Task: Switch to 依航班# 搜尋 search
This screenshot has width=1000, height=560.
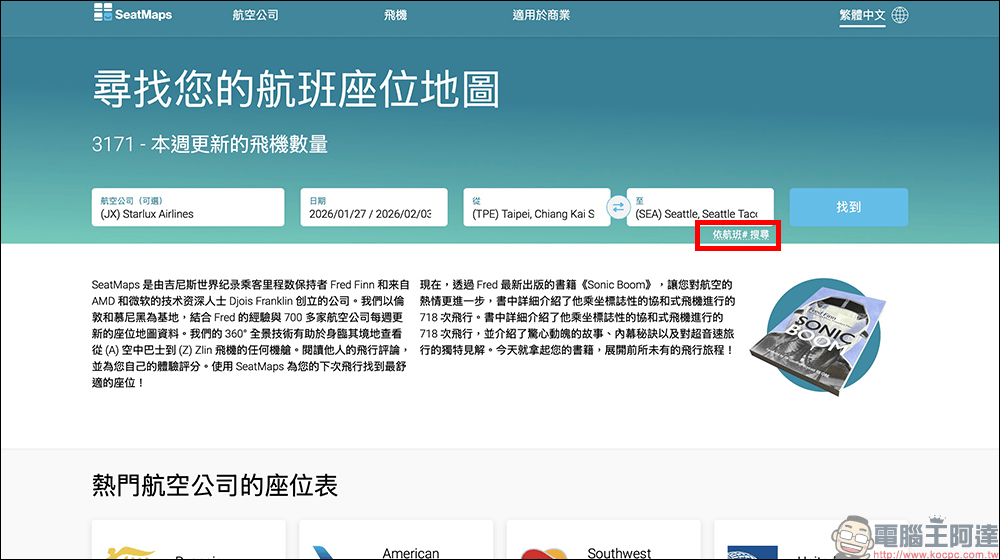Action: [x=740, y=235]
